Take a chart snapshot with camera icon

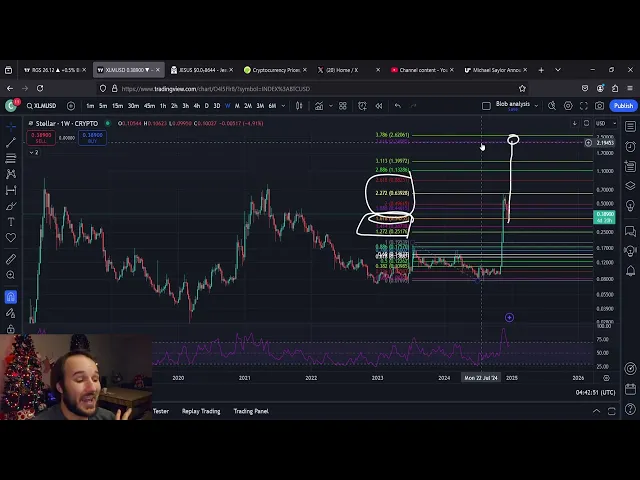599,106
